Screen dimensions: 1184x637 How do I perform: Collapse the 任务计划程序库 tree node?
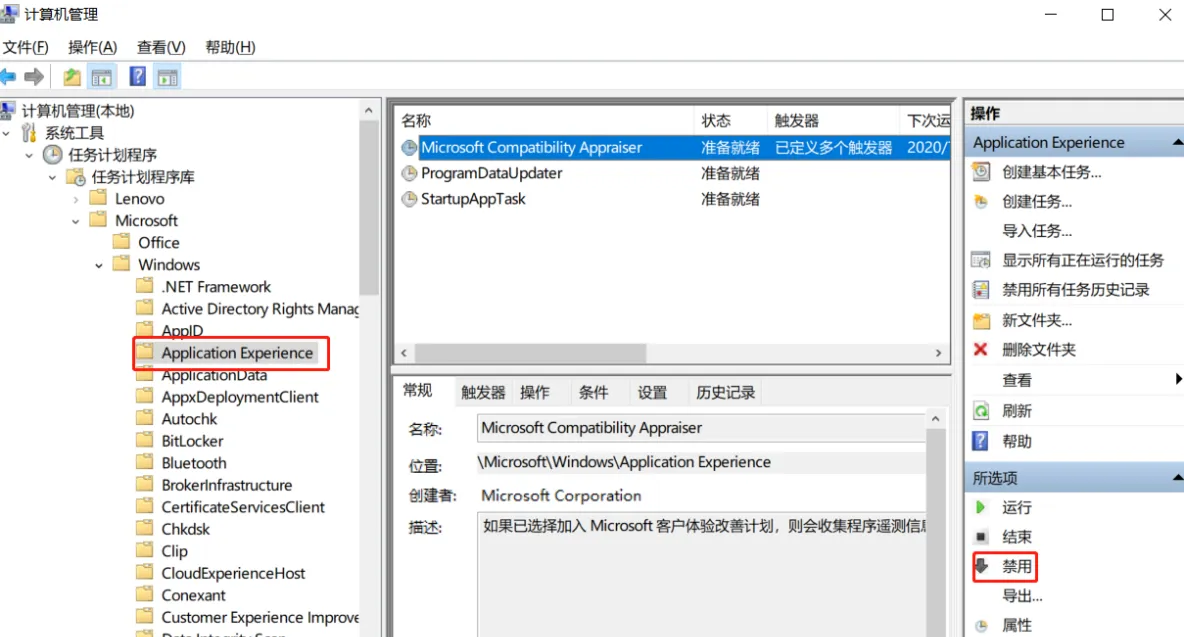[52, 177]
